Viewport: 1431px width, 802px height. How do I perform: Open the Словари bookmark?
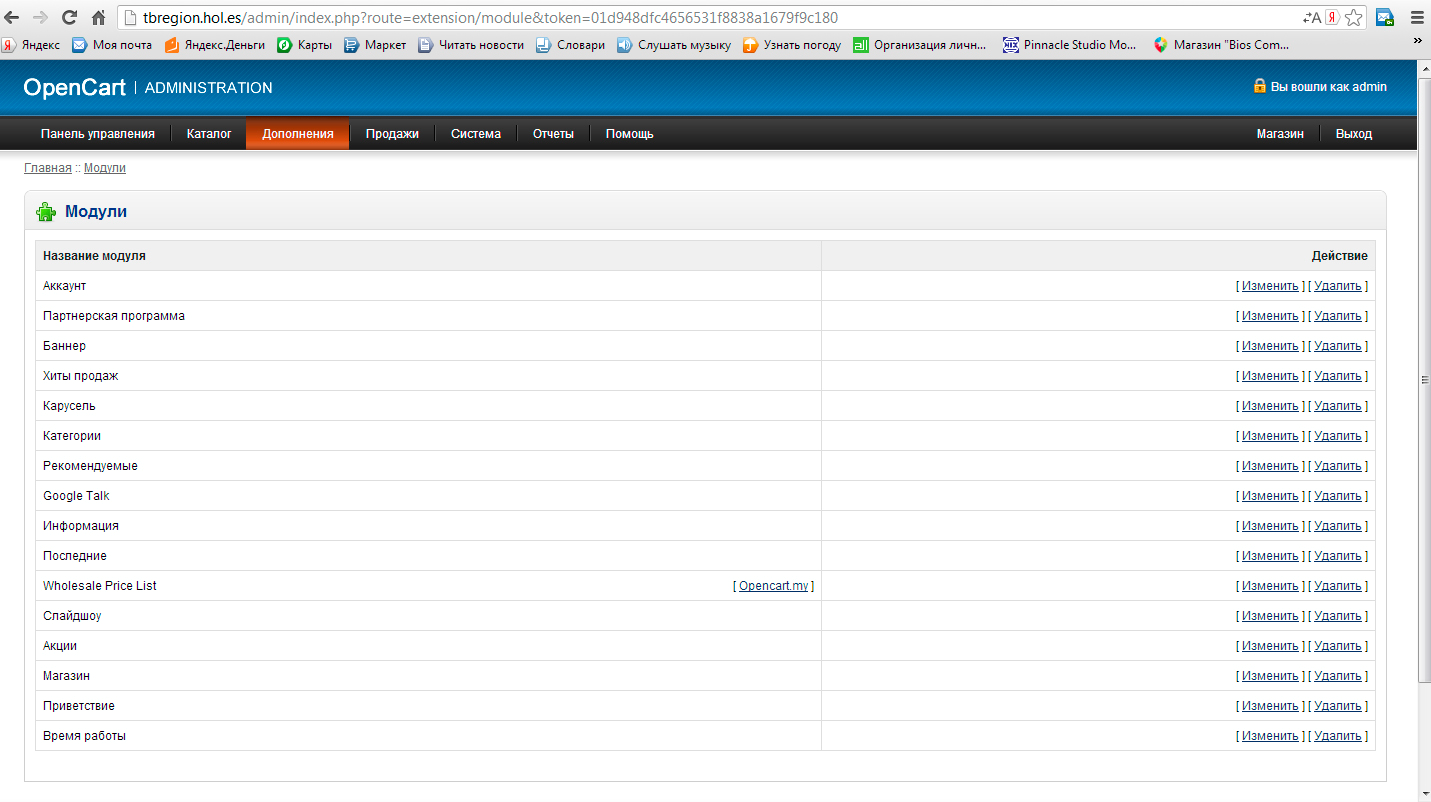pyautogui.click(x=570, y=45)
